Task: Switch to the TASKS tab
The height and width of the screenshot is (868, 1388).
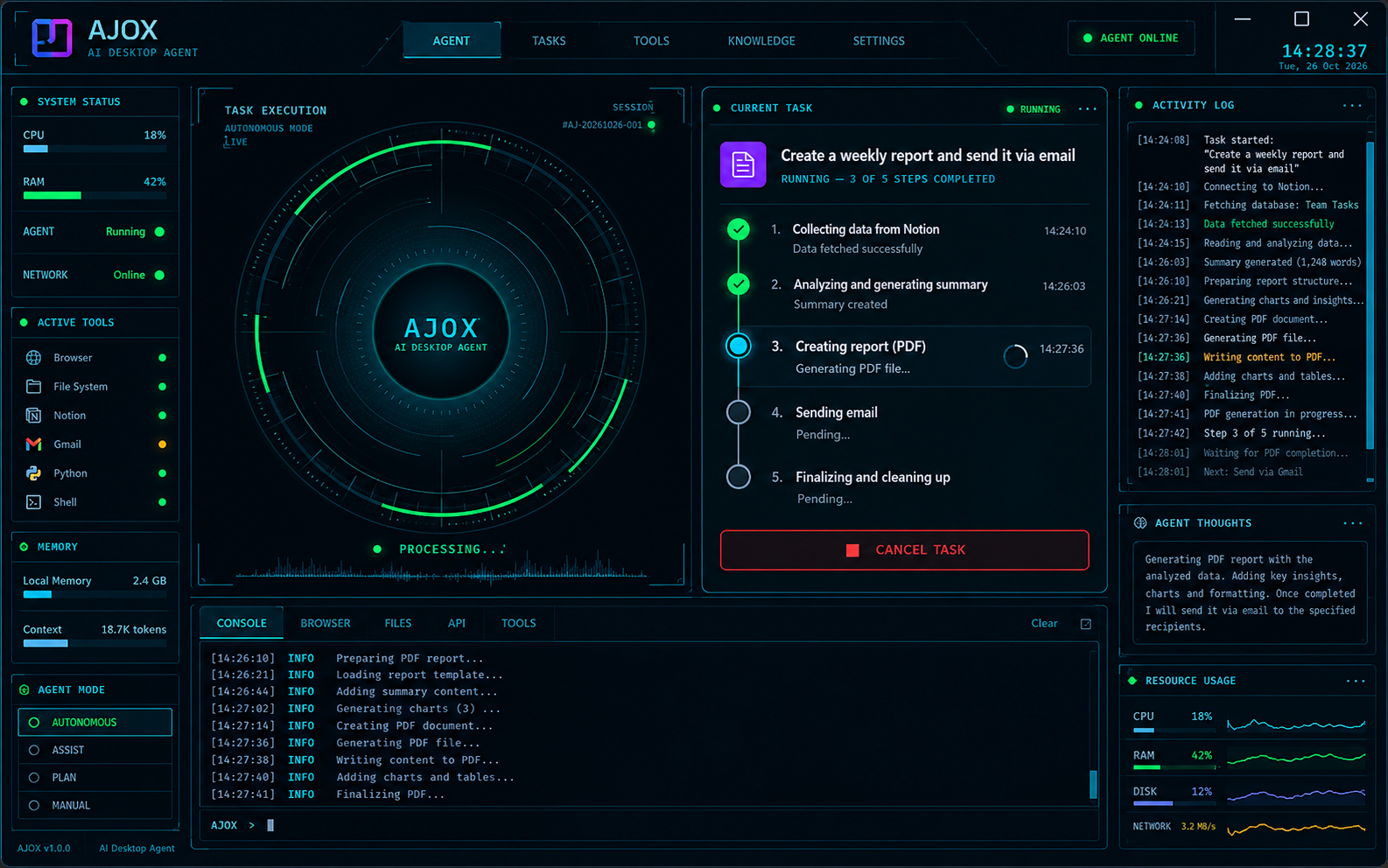Action: 549,41
